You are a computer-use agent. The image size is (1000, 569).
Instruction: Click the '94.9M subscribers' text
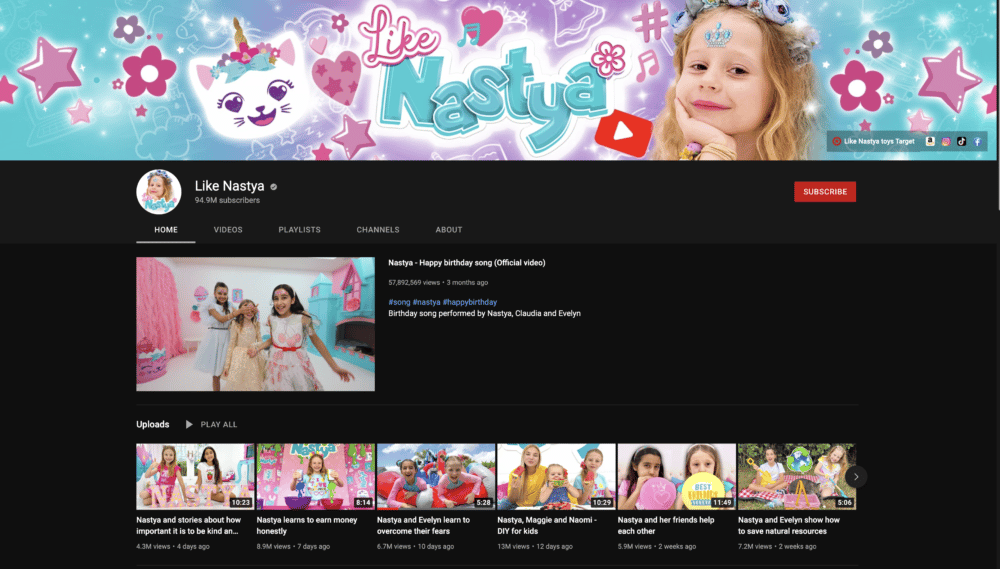(227, 200)
